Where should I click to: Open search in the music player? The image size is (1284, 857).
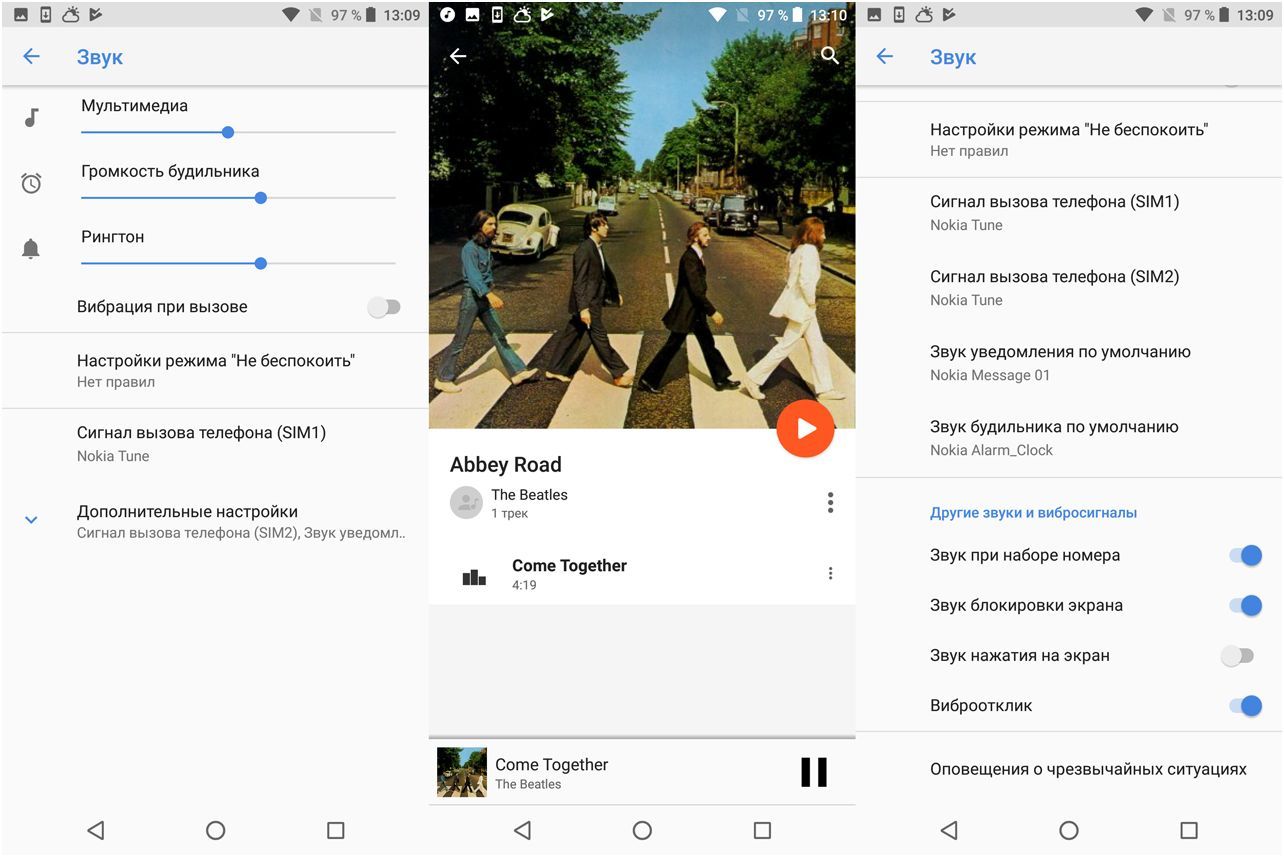pos(829,56)
